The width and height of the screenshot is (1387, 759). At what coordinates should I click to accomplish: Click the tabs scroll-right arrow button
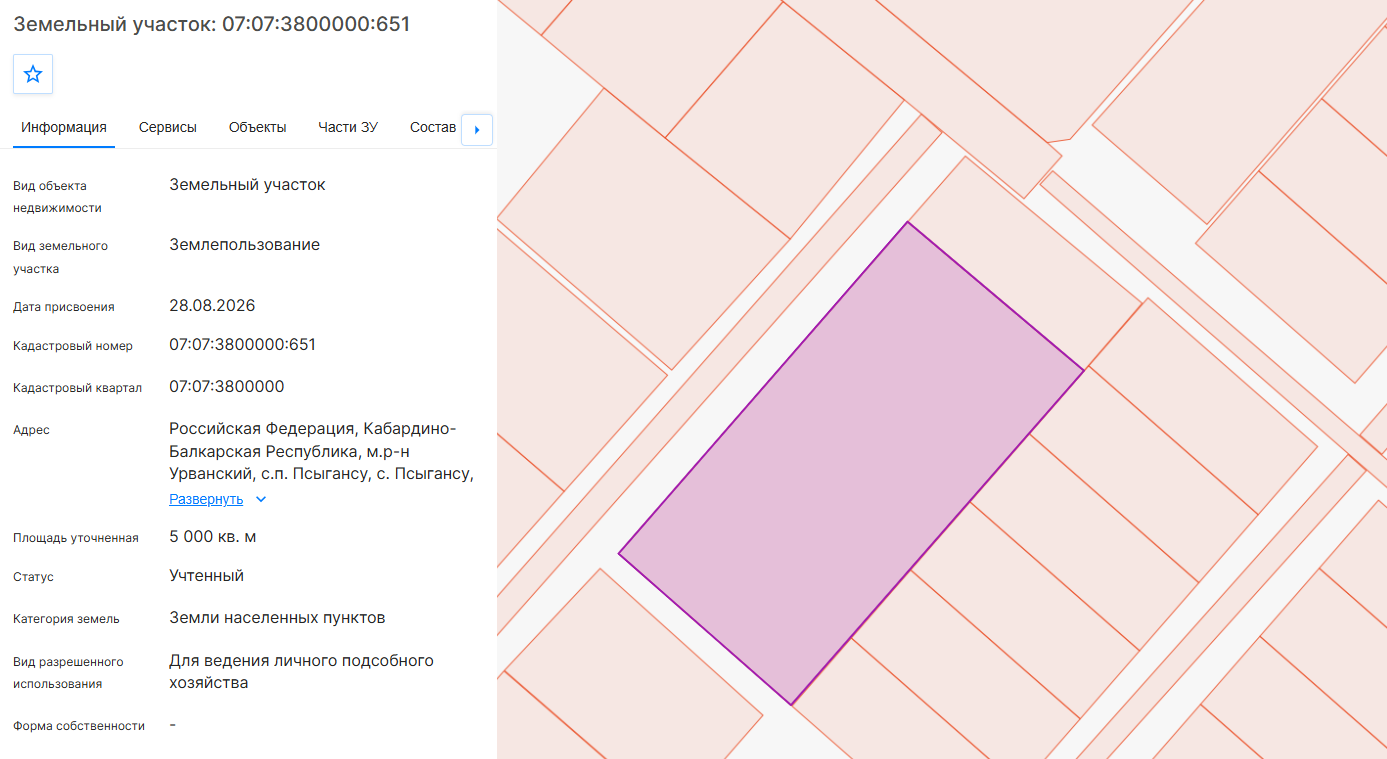(x=477, y=130)
